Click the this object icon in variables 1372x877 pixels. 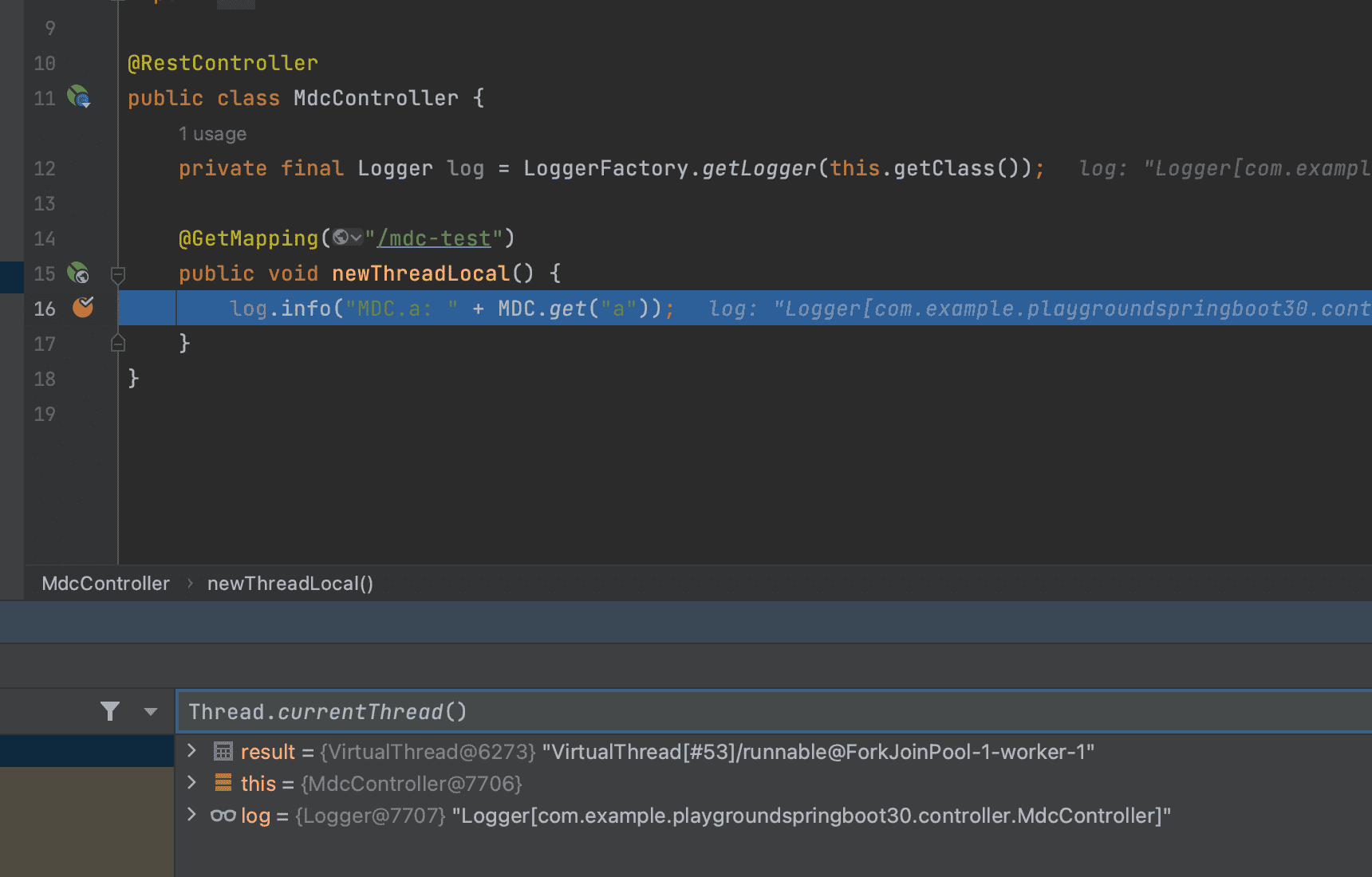223,783
